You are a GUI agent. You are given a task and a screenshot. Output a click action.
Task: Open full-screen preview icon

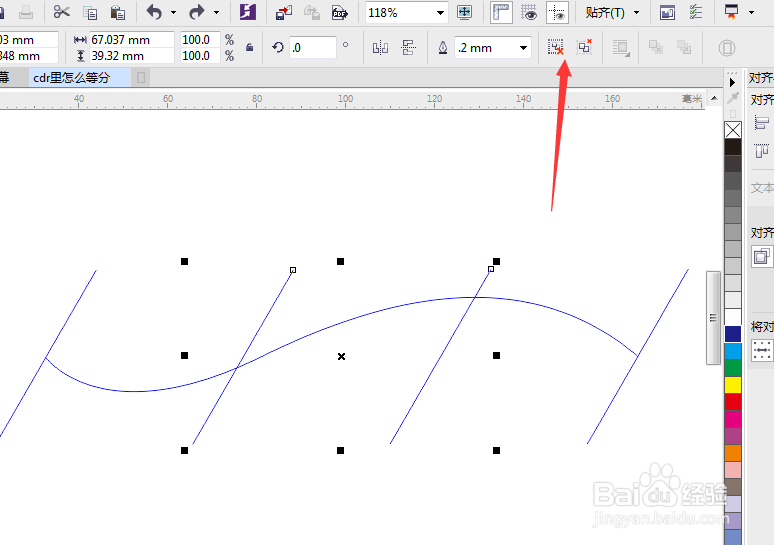coord(464,12)
